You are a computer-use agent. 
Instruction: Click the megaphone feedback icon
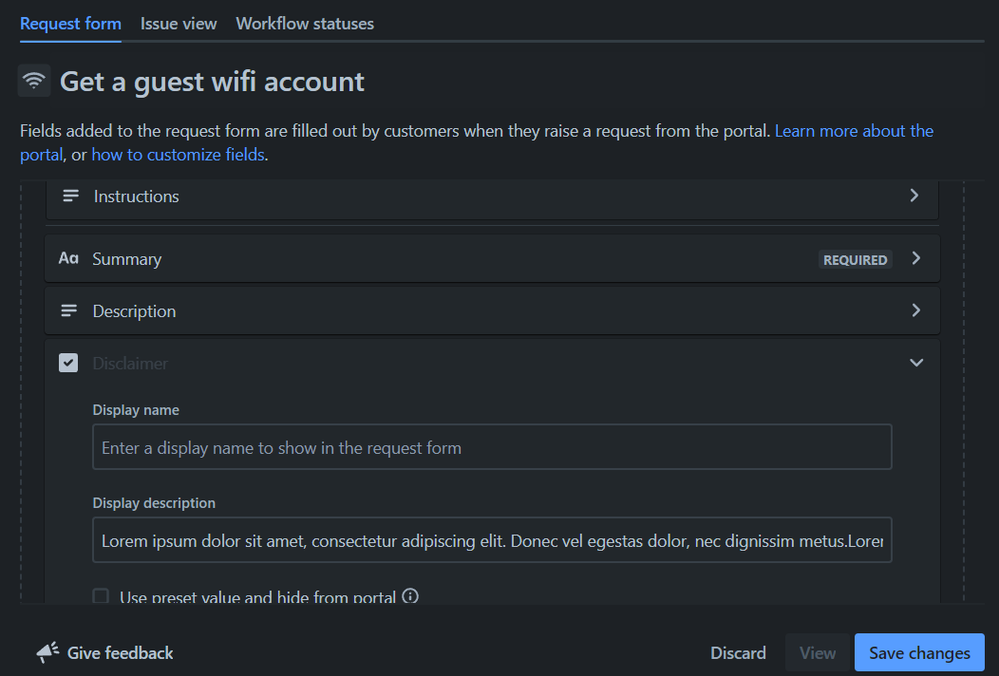[x=48, y=653]
